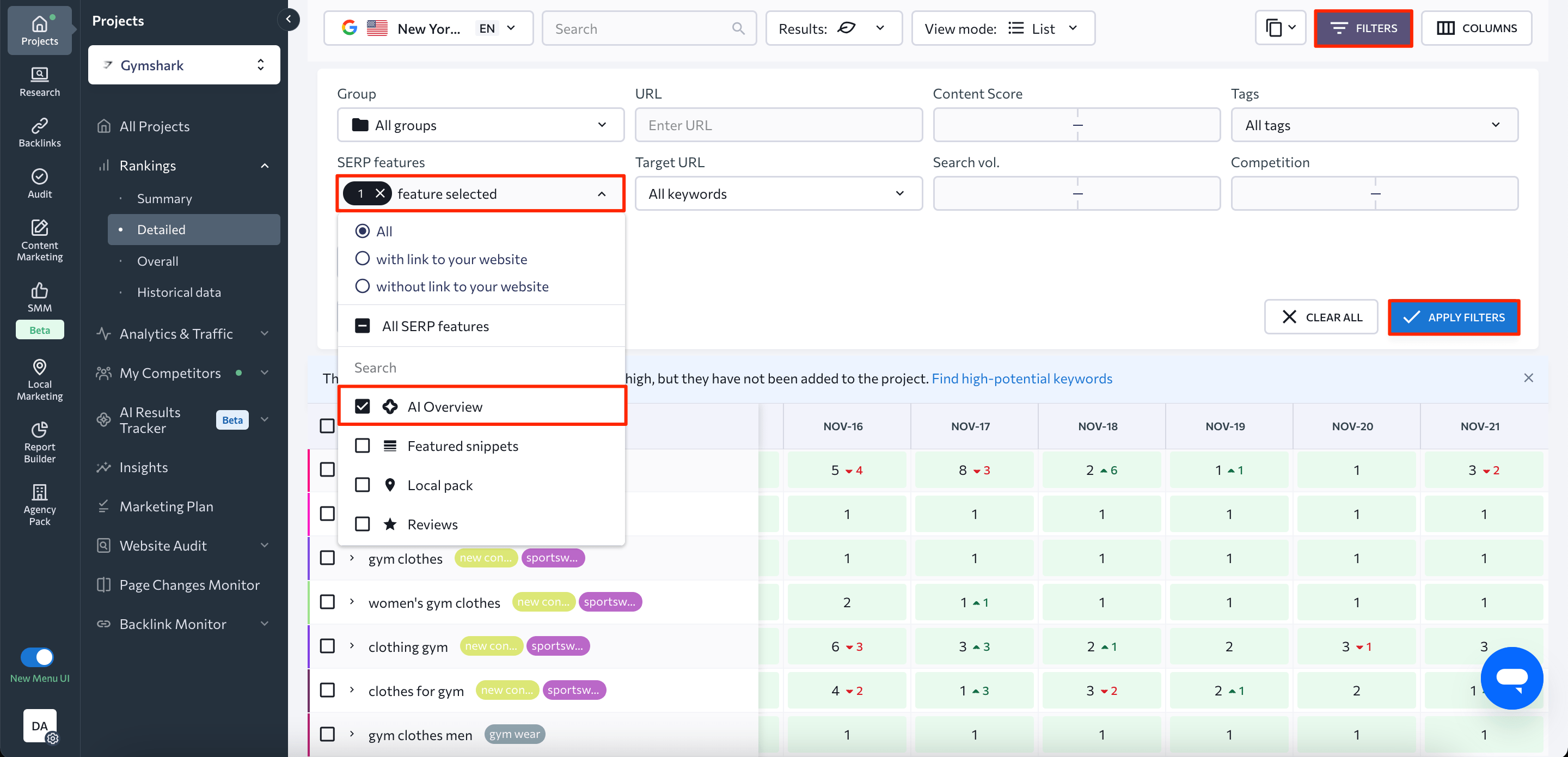Click the COLUMNS button
1568x757 pixels.
click(1476, 28)
